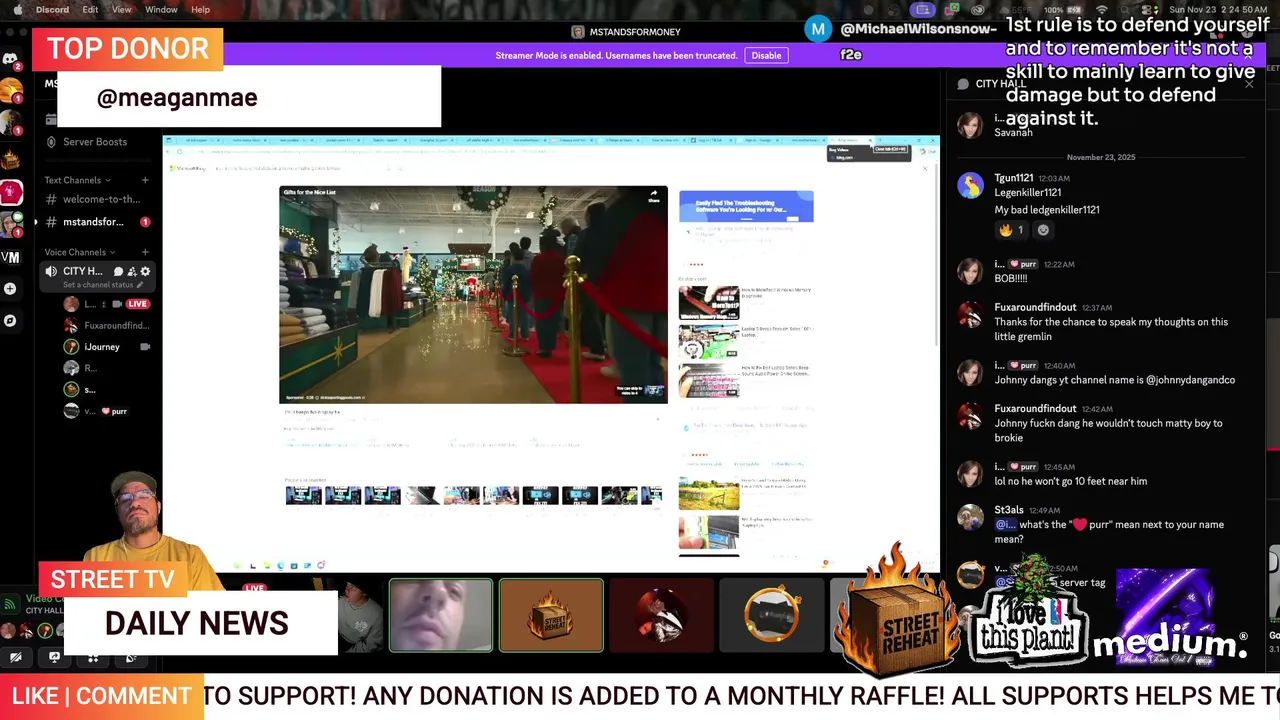This screenshot has width=1280, height=720.
Task: Click the camera icon beside iJourney
Action: tap(145, 347)
